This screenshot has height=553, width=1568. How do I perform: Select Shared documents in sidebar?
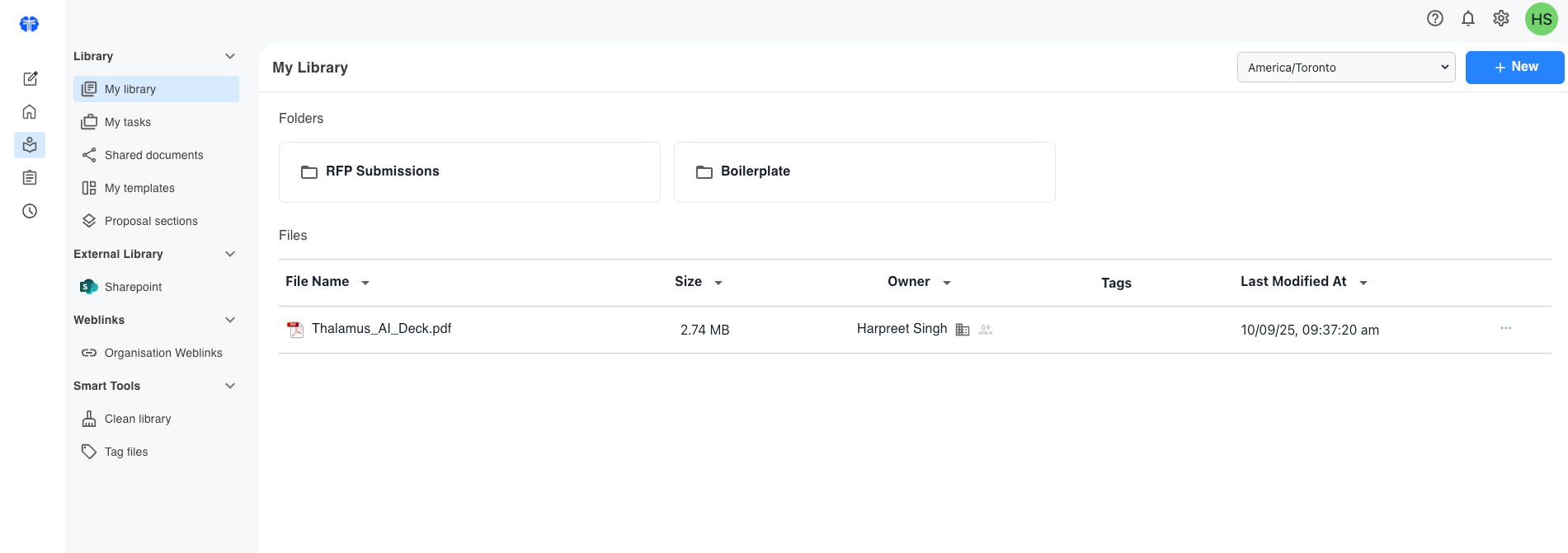pyautogui.click(x=153, y=155)
